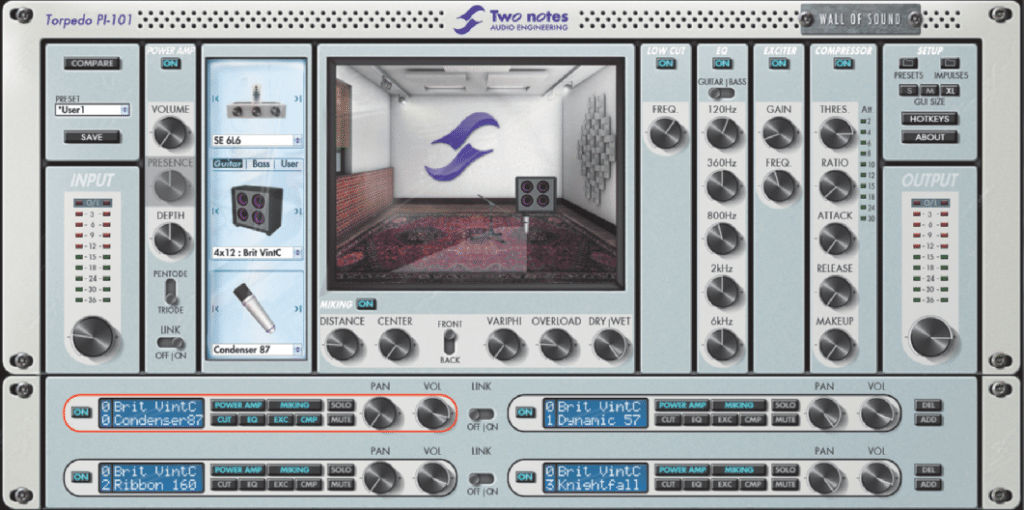The image size is (1024, 510).
Task: Toggle POWER AMP on Ribbon 160 channel
Action: pyautogui.click(x=238, y=470)
